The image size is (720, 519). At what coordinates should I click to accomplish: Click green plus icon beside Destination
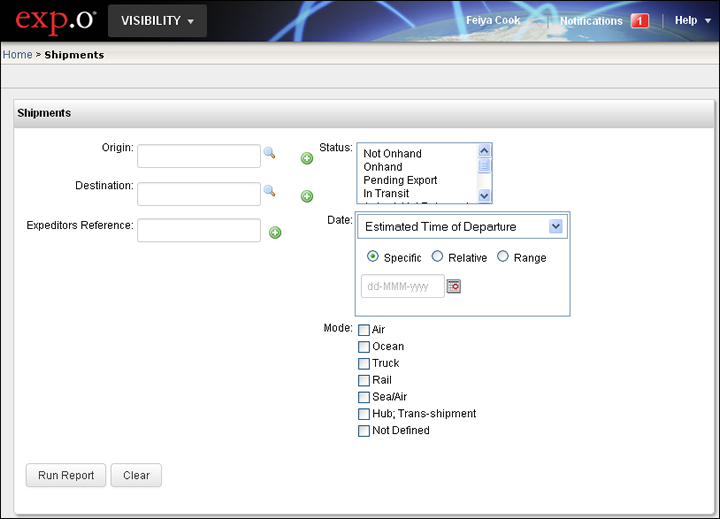point(307,196)
